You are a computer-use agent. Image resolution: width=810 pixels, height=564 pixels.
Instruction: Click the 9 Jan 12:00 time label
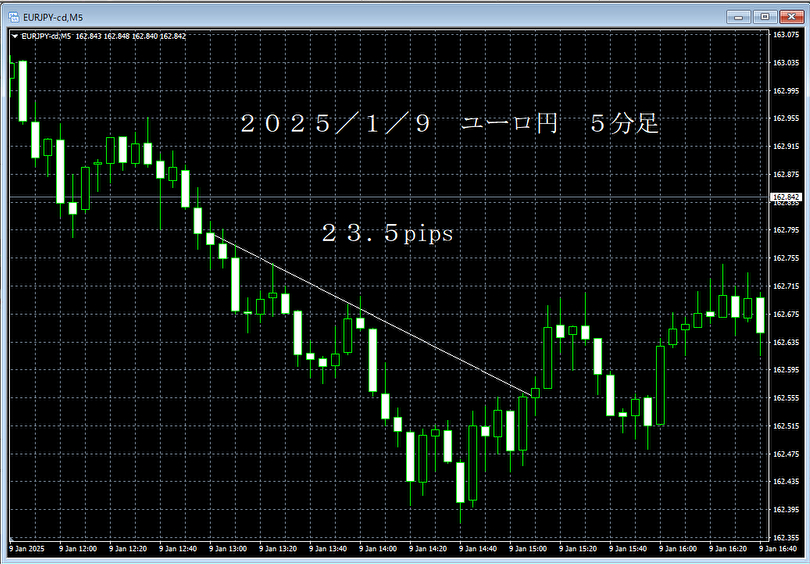click(x=78, y=549)
